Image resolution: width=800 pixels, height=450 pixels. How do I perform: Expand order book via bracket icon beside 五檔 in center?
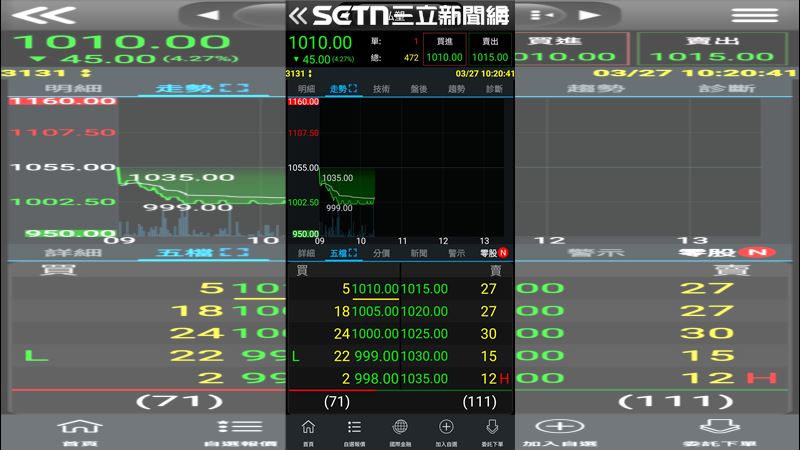point(353,253)
